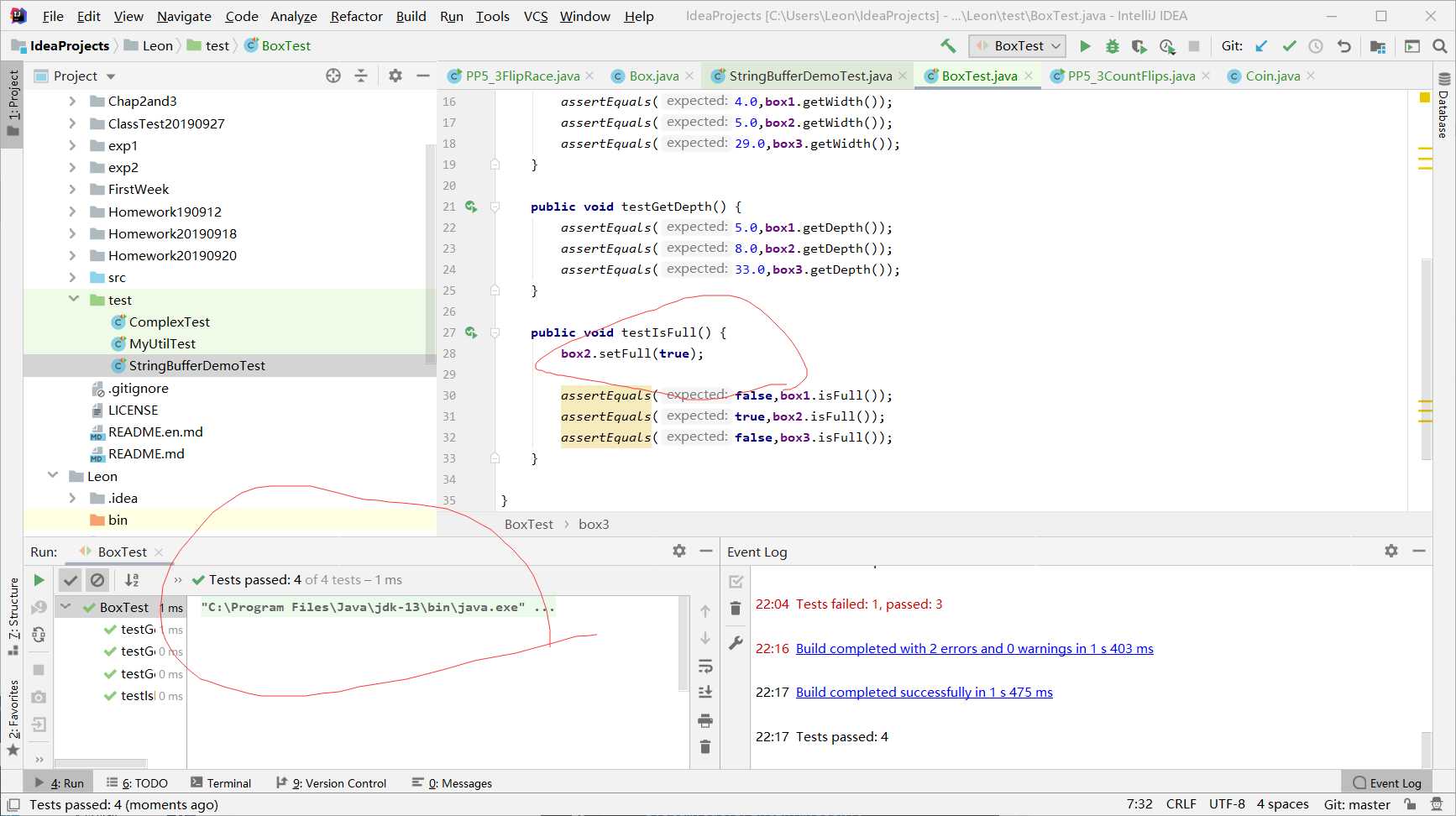Open the VCS menu
This screenshot has width=1456, height=816.
click(535, 16)
